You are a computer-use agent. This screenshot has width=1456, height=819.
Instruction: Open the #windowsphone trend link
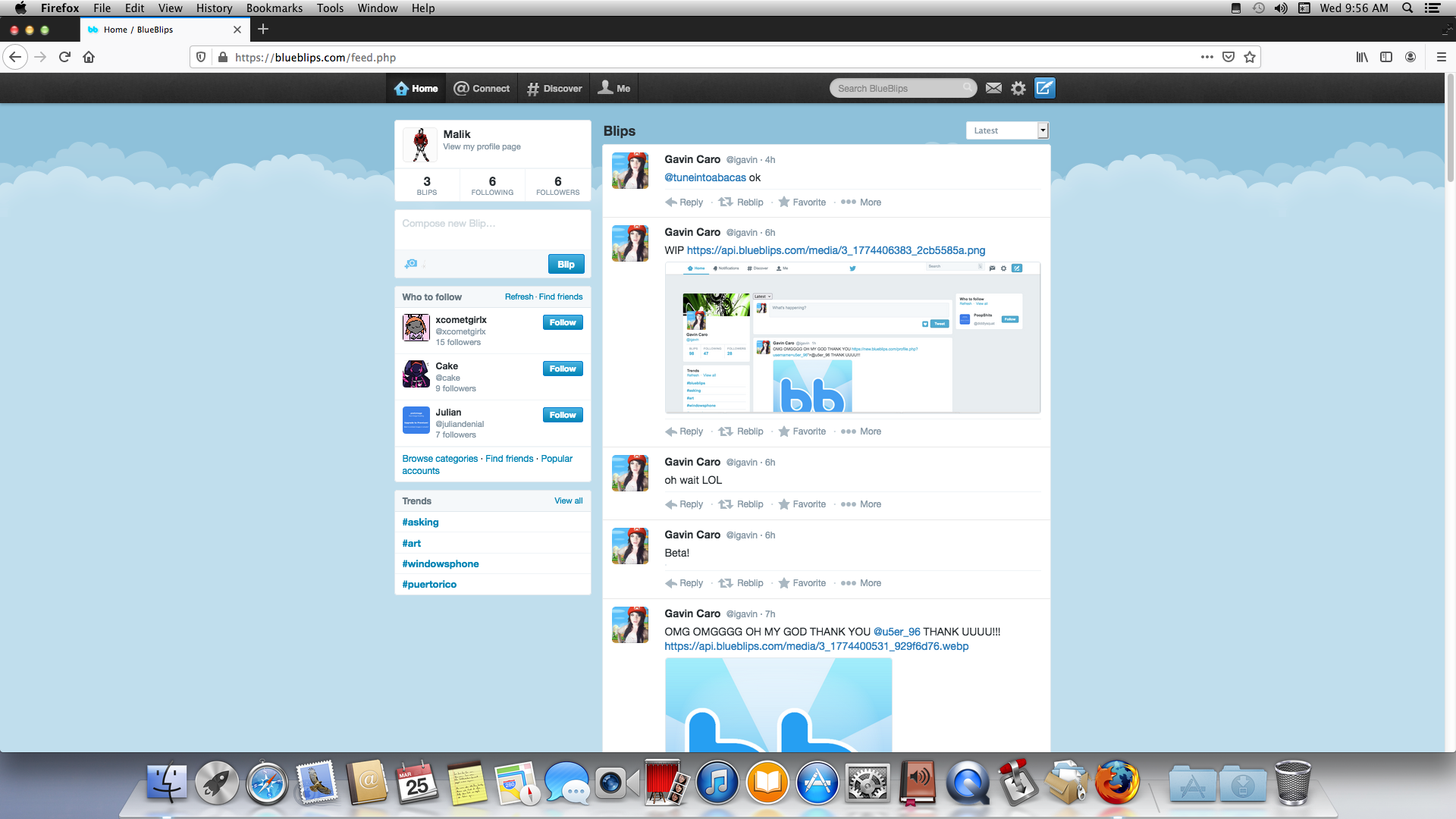point(441,563)
